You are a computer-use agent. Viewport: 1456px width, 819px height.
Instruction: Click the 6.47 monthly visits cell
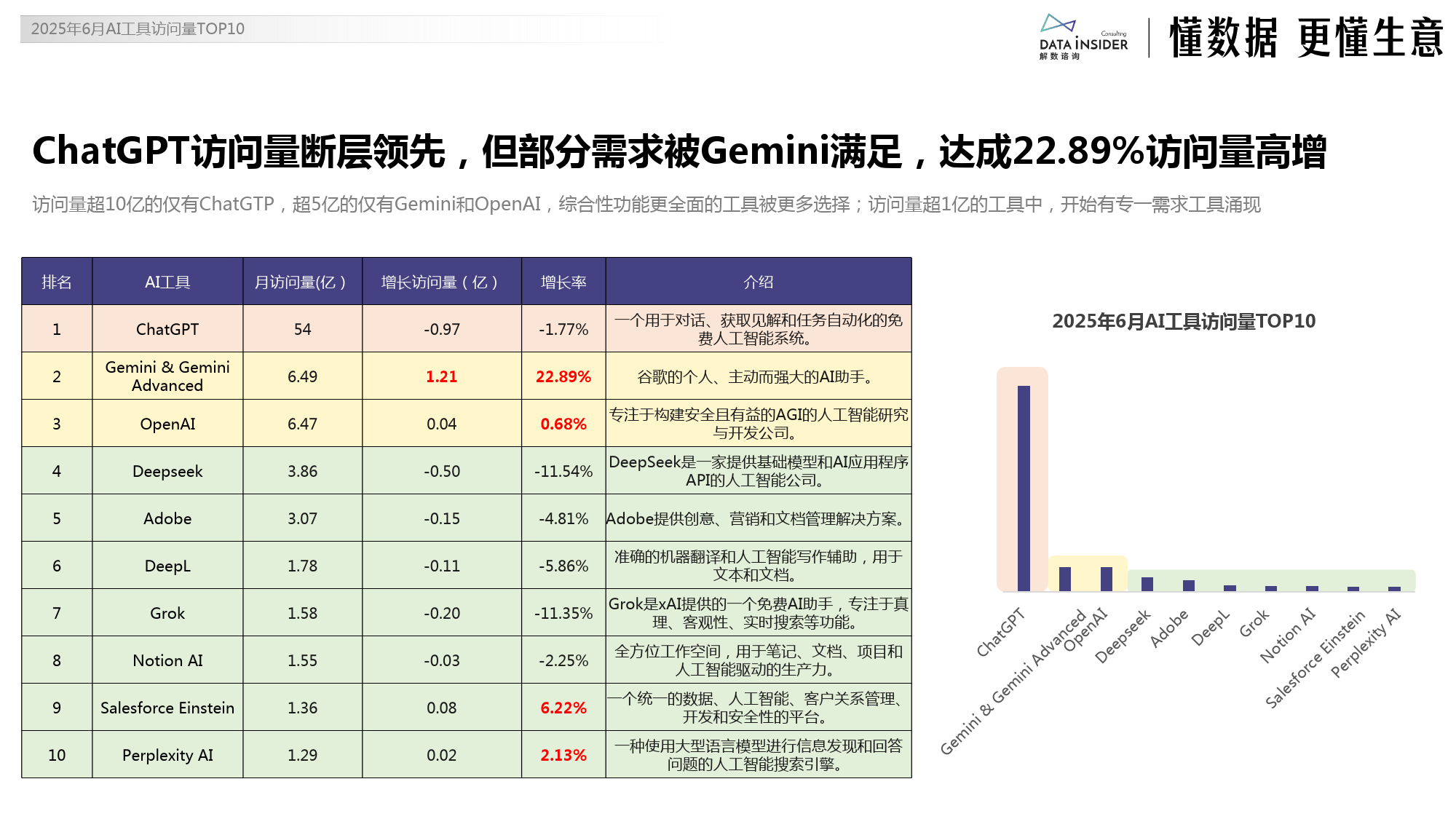pyautogui.click(x=302, y=424)
